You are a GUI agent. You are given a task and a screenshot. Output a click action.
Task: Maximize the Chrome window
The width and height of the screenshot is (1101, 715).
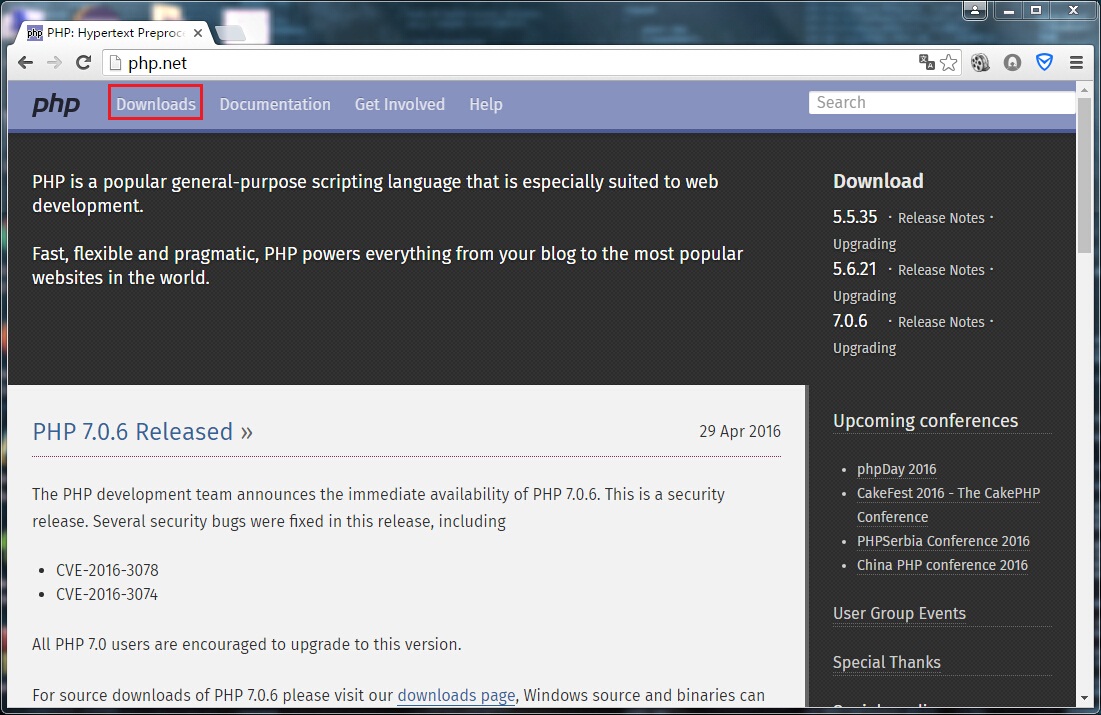tap(1036, 11)
